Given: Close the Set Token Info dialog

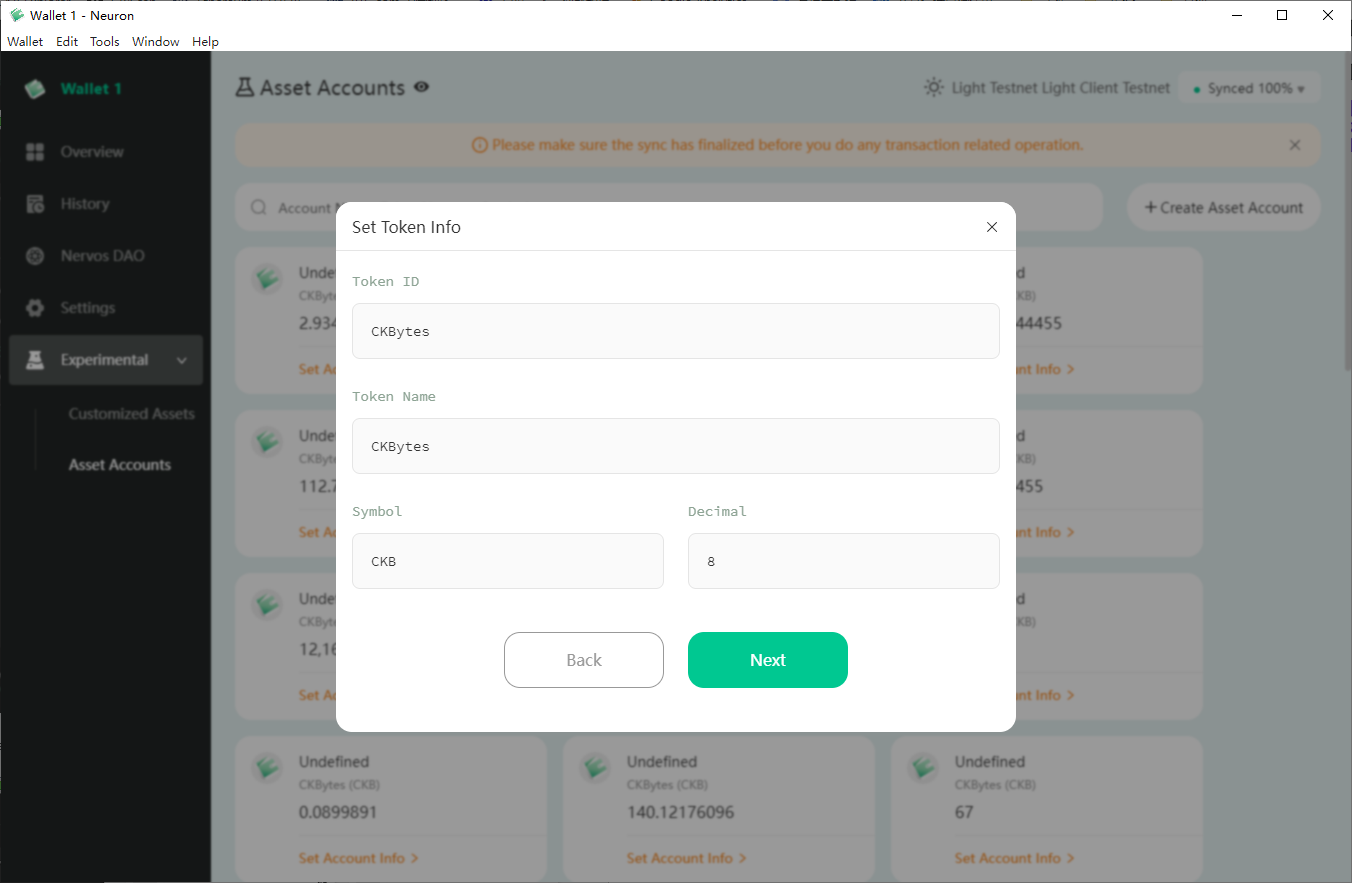Looking at the screenshot, I should point(992,227).
